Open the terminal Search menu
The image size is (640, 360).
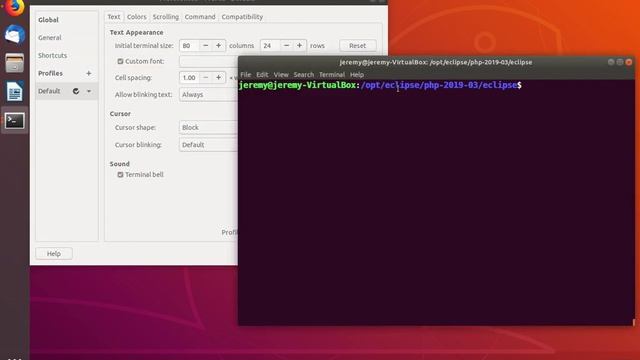pyautogui.click(x=304, y=75)
